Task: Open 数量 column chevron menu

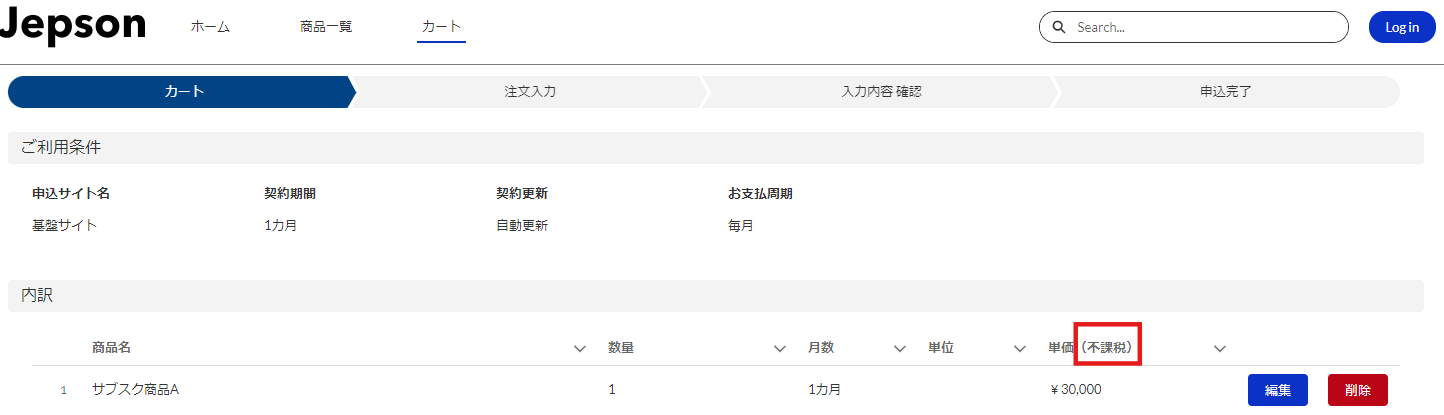Action: pyautogui.click(x=780, y=348)
